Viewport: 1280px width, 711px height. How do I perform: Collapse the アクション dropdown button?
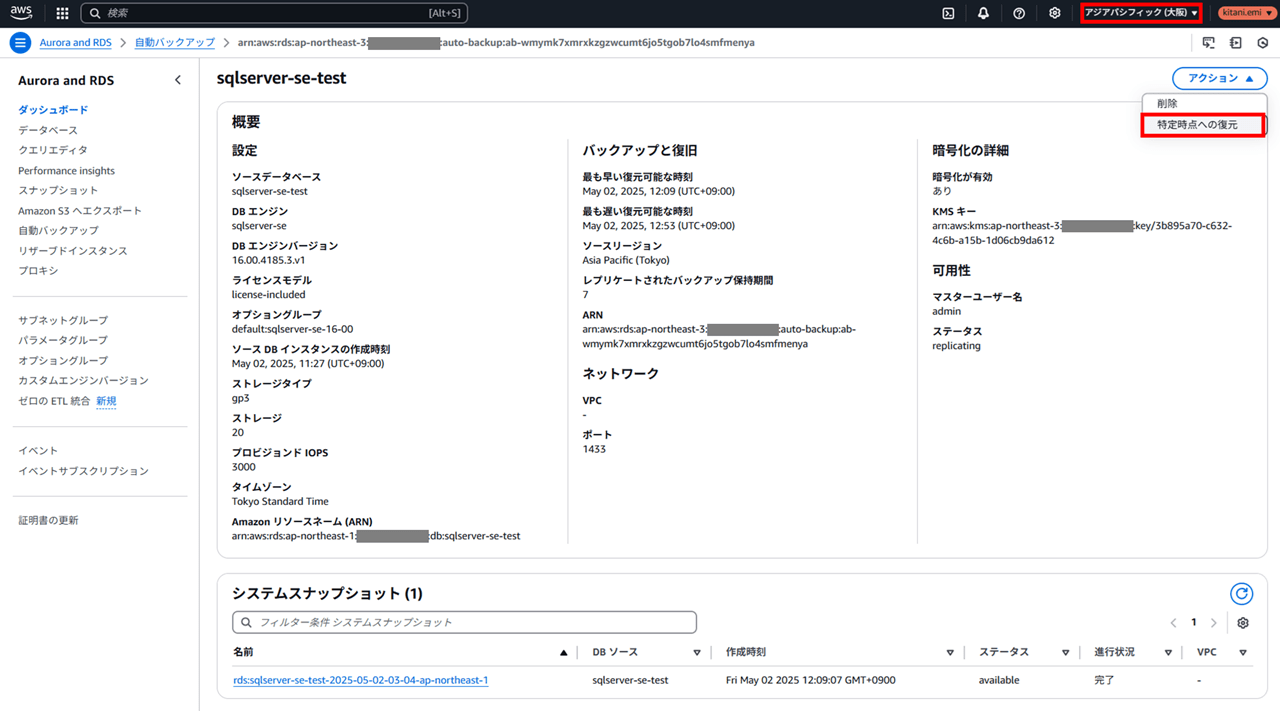point(1219,78)
